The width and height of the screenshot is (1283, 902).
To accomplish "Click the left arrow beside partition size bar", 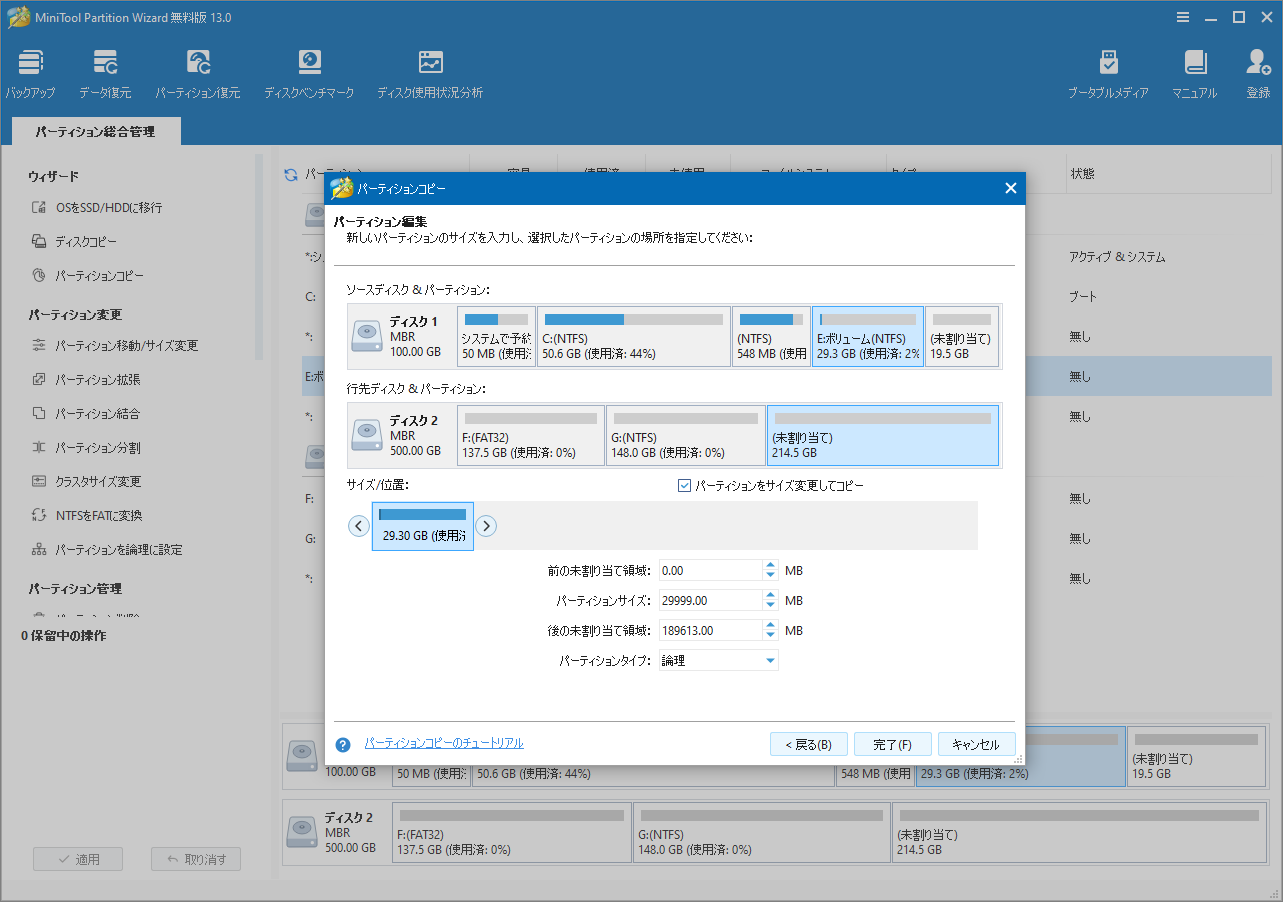I will tap(359, 526).
